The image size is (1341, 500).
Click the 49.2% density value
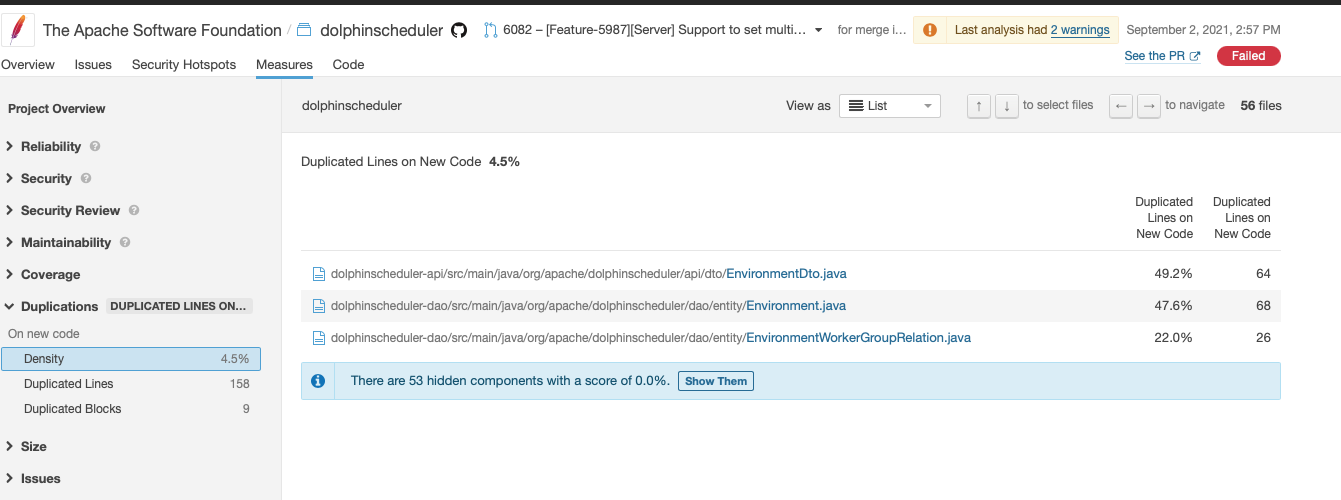click(1172, 274)
